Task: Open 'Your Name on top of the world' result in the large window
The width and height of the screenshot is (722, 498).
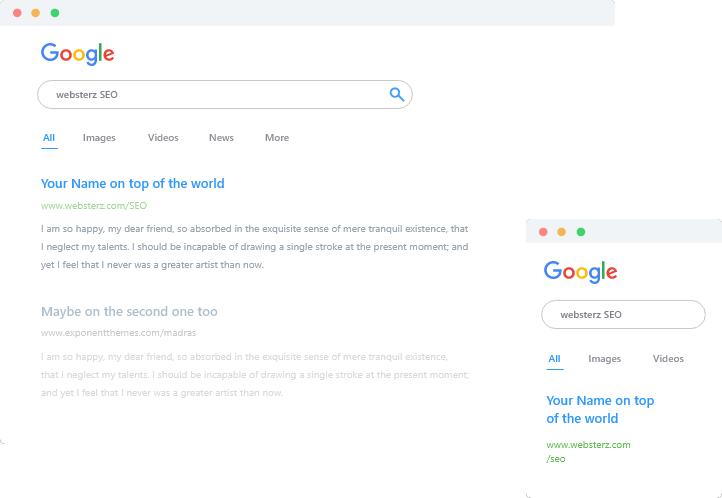Action: [x=133, y=184]
